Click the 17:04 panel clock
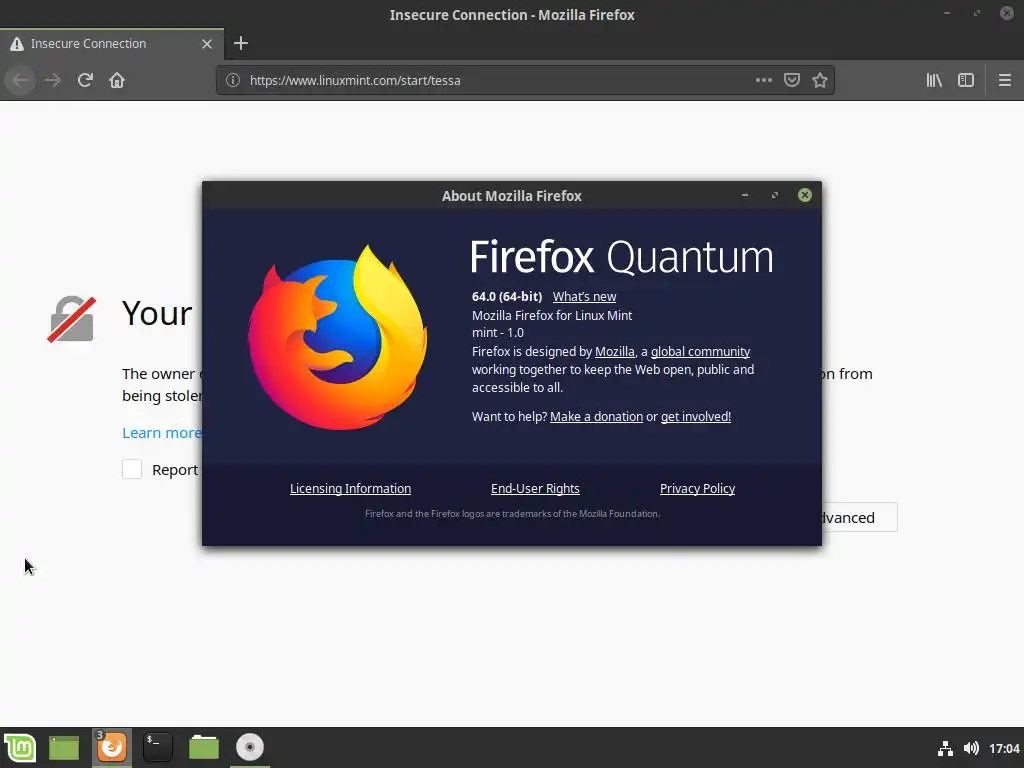The height and width of the screenshot is (768, 1024). pyautogui.click(x=1004, y=748)
